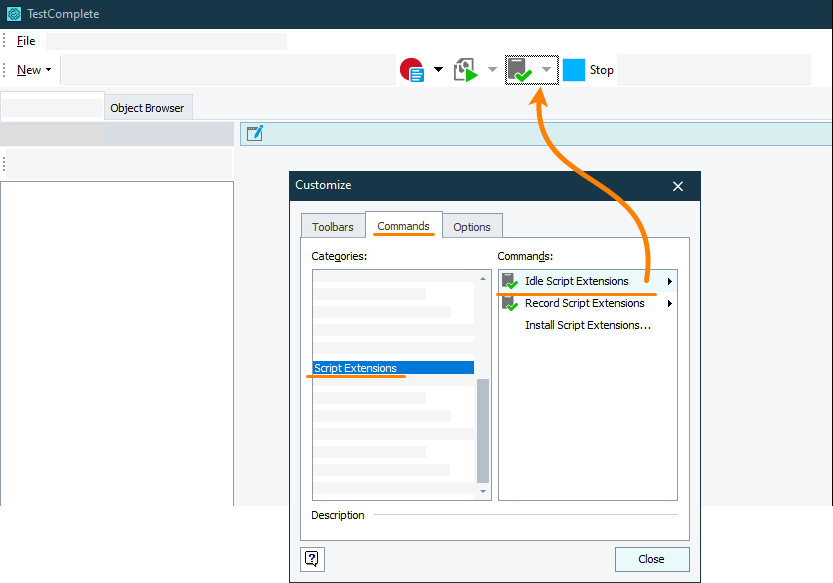Switch to the Toolbars tab
The height and width of the screenshot is (583, 833).
[332, 227]
